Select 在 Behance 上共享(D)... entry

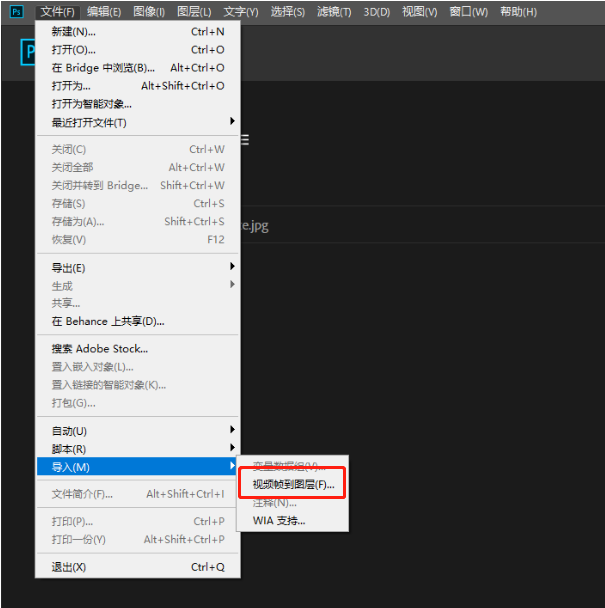[x=138, y=321]
